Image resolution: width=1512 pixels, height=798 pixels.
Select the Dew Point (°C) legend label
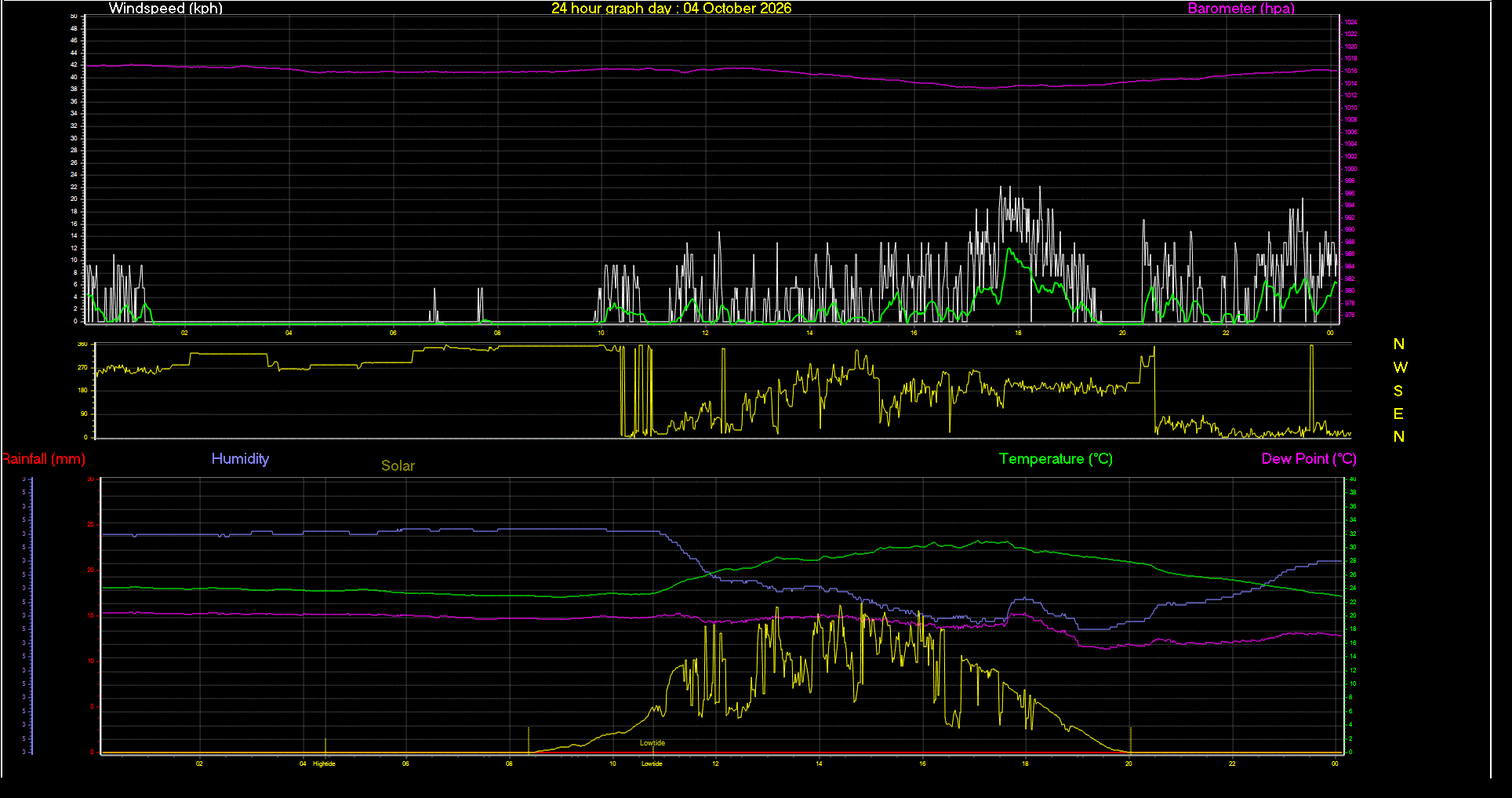[1309, 459]
